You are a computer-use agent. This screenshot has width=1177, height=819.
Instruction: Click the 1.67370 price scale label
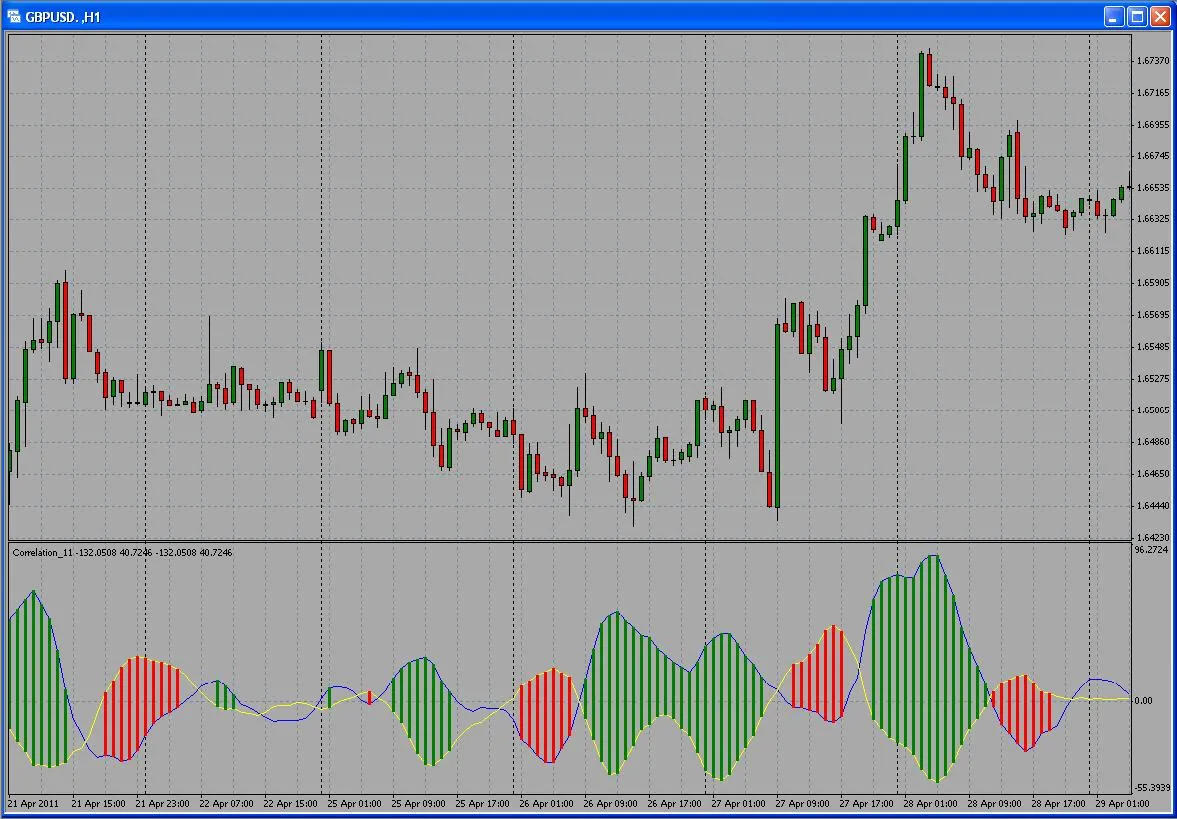(1151, 59)
